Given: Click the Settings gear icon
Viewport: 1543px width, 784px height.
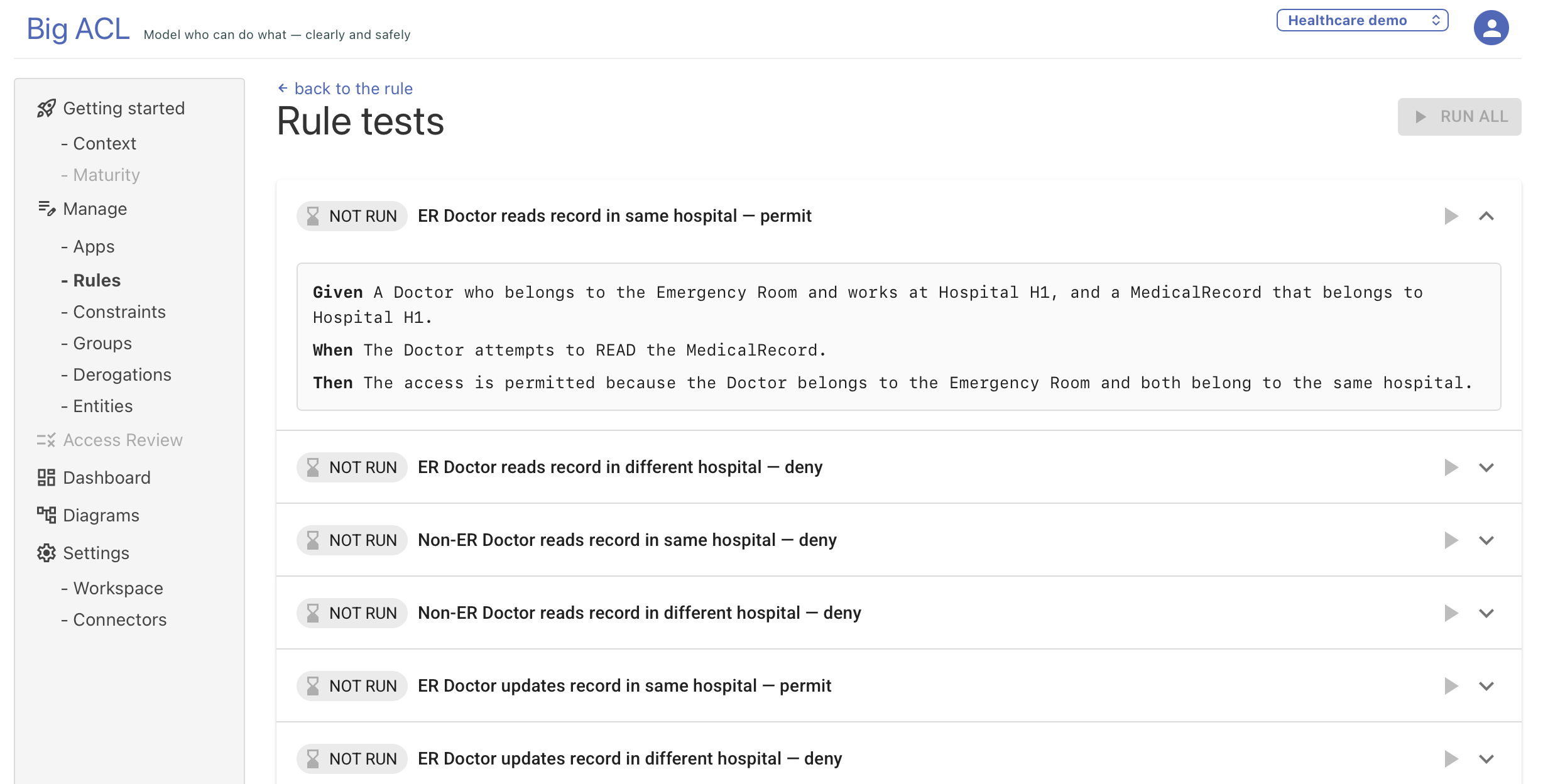Looking at the screenshot, I should 46,553.
